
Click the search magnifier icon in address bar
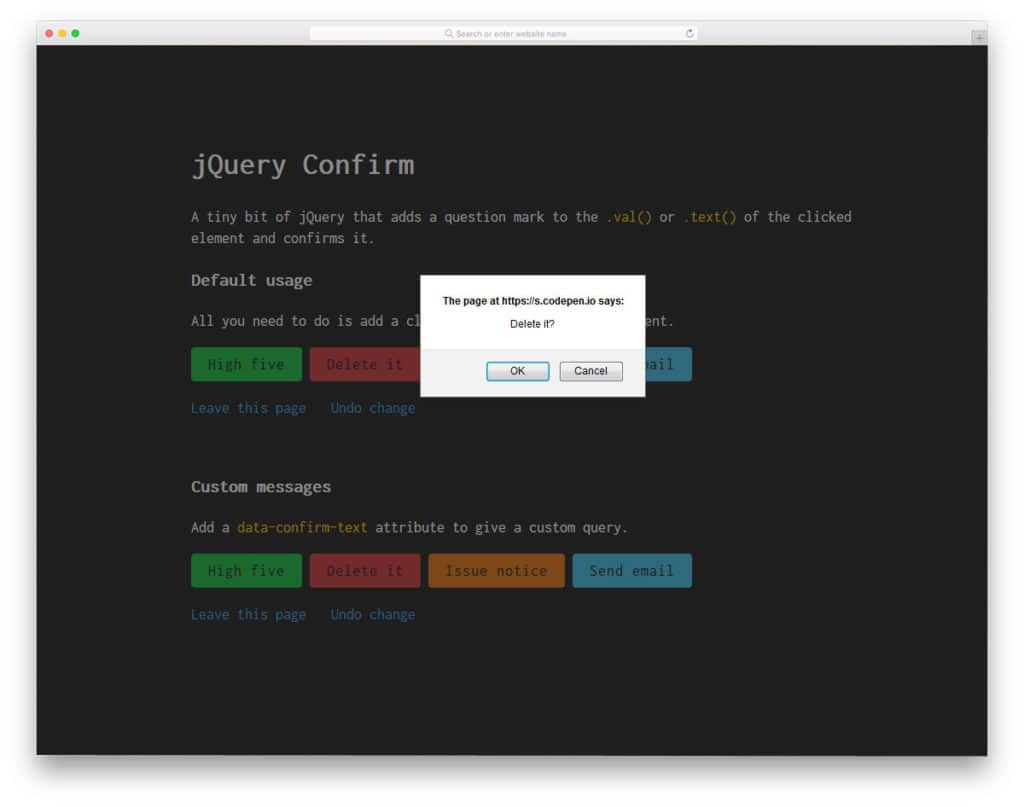pos(448,33)
